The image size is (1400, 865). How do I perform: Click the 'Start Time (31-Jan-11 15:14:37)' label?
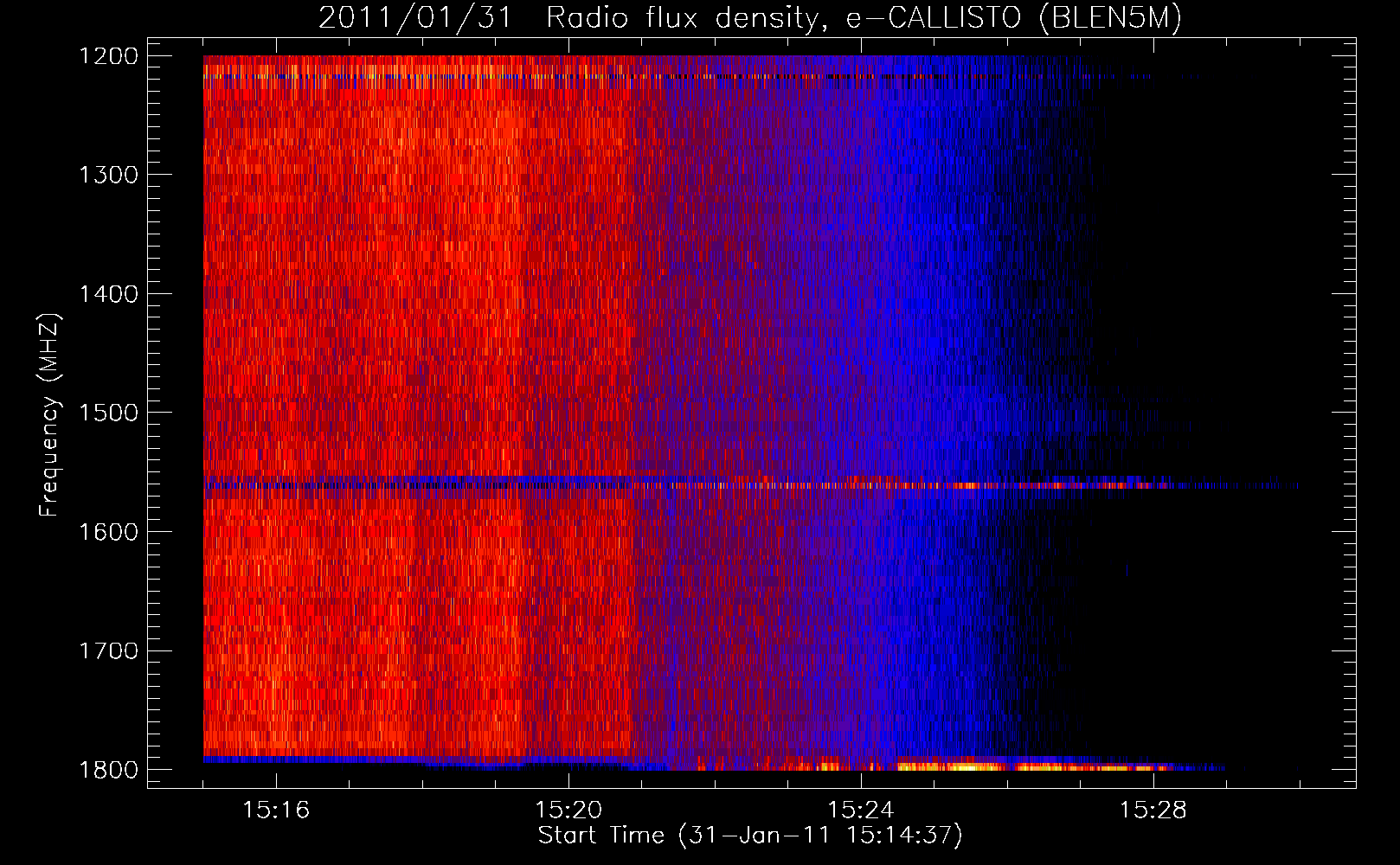pos(750,836)
